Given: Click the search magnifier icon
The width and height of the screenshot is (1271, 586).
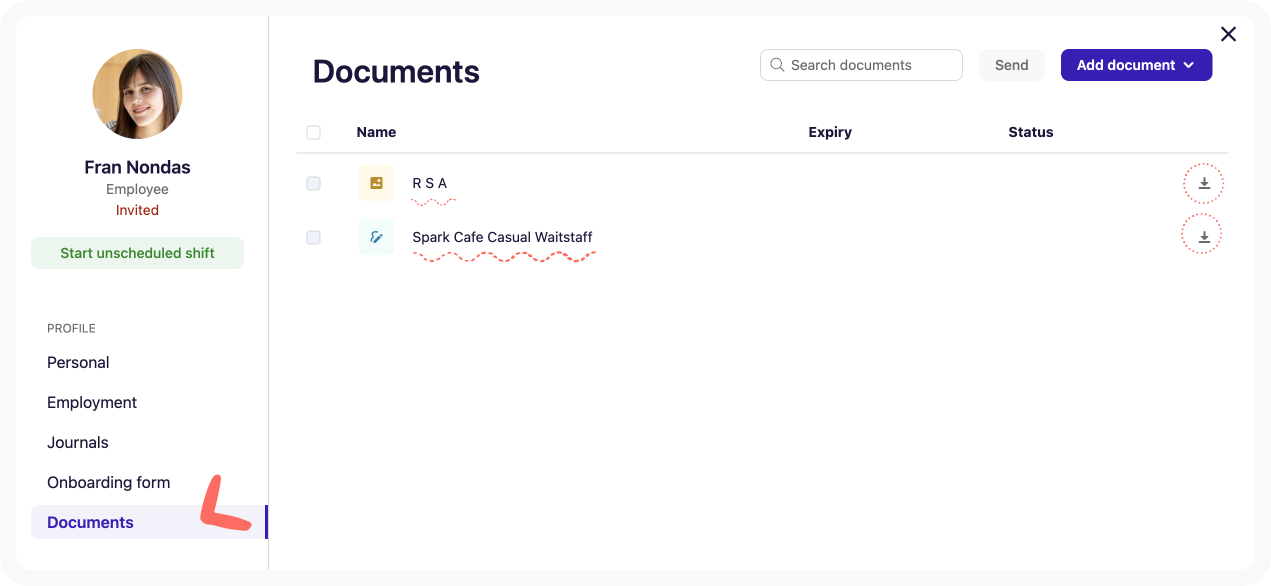Looking at the screenshot, I should (x=777, y=65).
